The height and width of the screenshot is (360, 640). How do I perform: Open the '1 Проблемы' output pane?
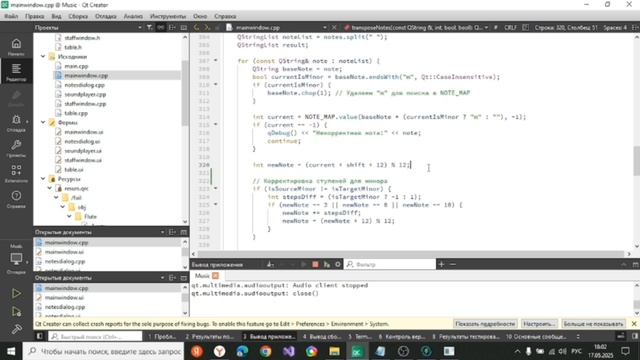tap(162, 337)
